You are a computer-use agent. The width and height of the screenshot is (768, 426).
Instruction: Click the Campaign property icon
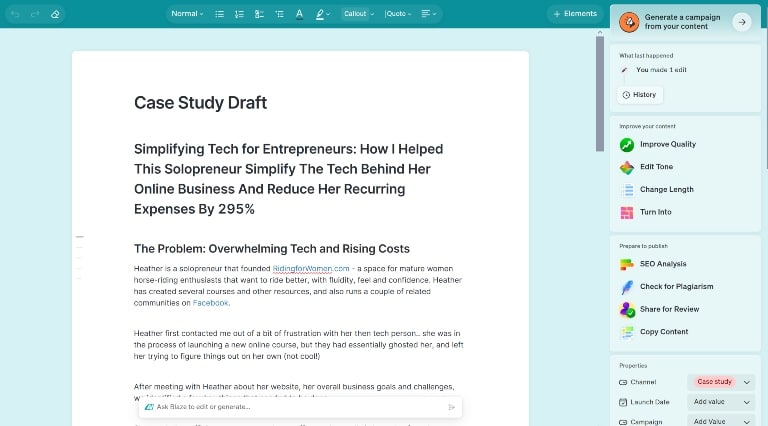pos(623,422)
